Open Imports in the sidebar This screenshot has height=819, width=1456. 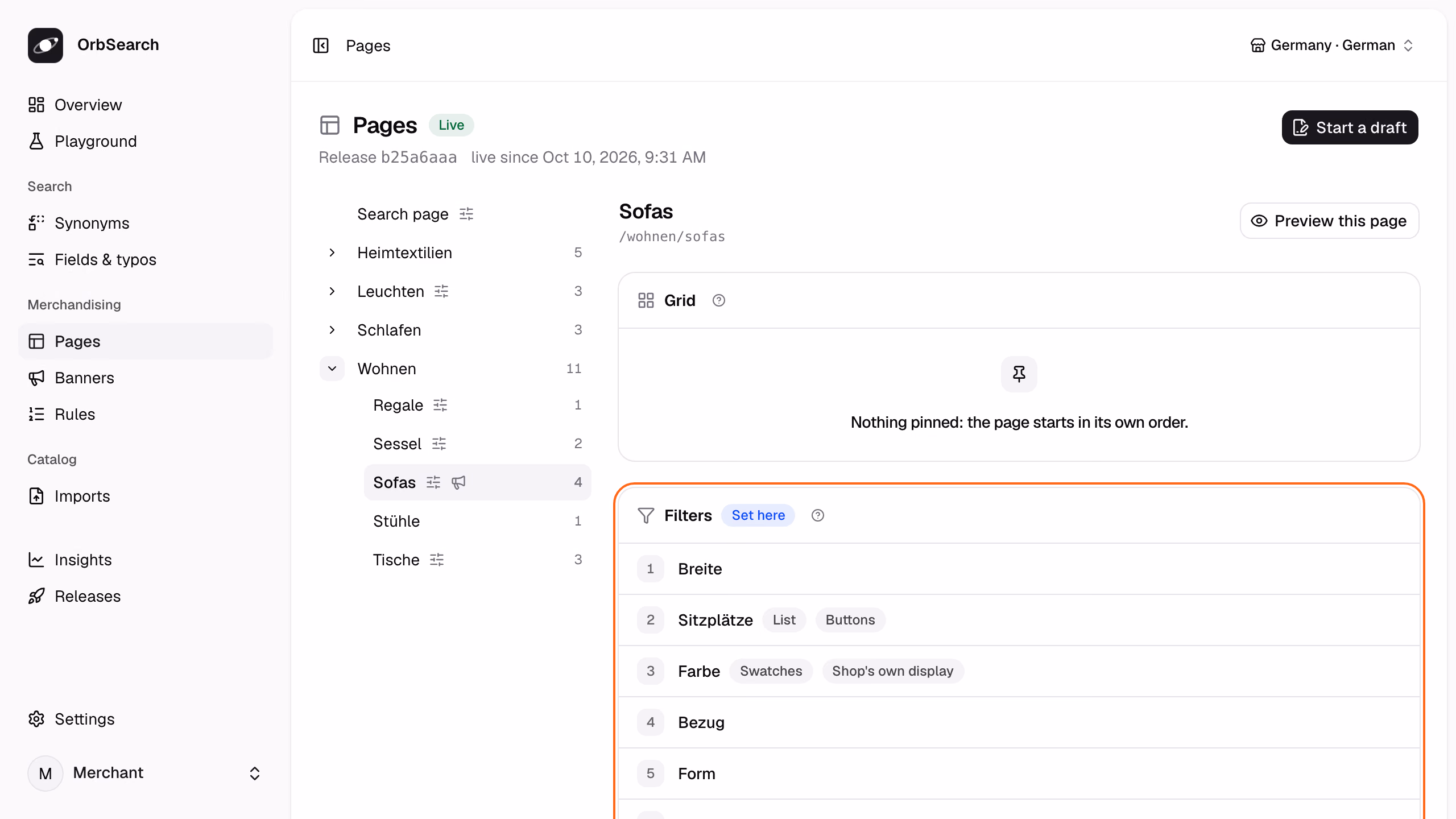pos(146,496)
